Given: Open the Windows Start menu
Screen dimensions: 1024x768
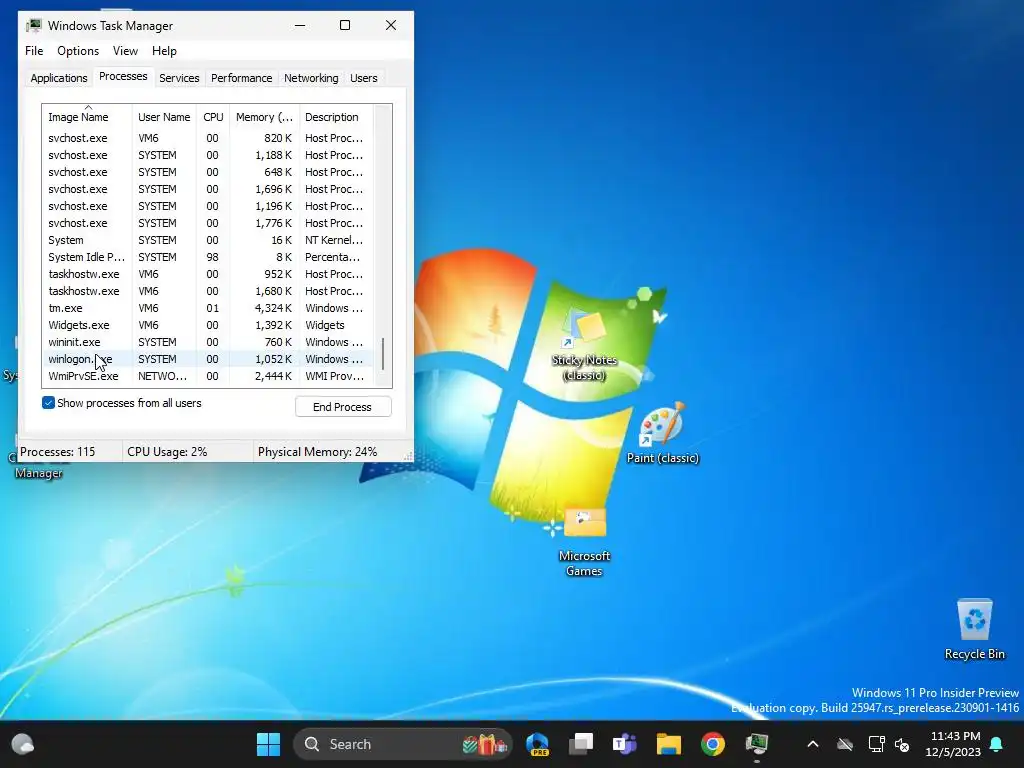Looking at the screenshot, I should click(x=268, y=744).
